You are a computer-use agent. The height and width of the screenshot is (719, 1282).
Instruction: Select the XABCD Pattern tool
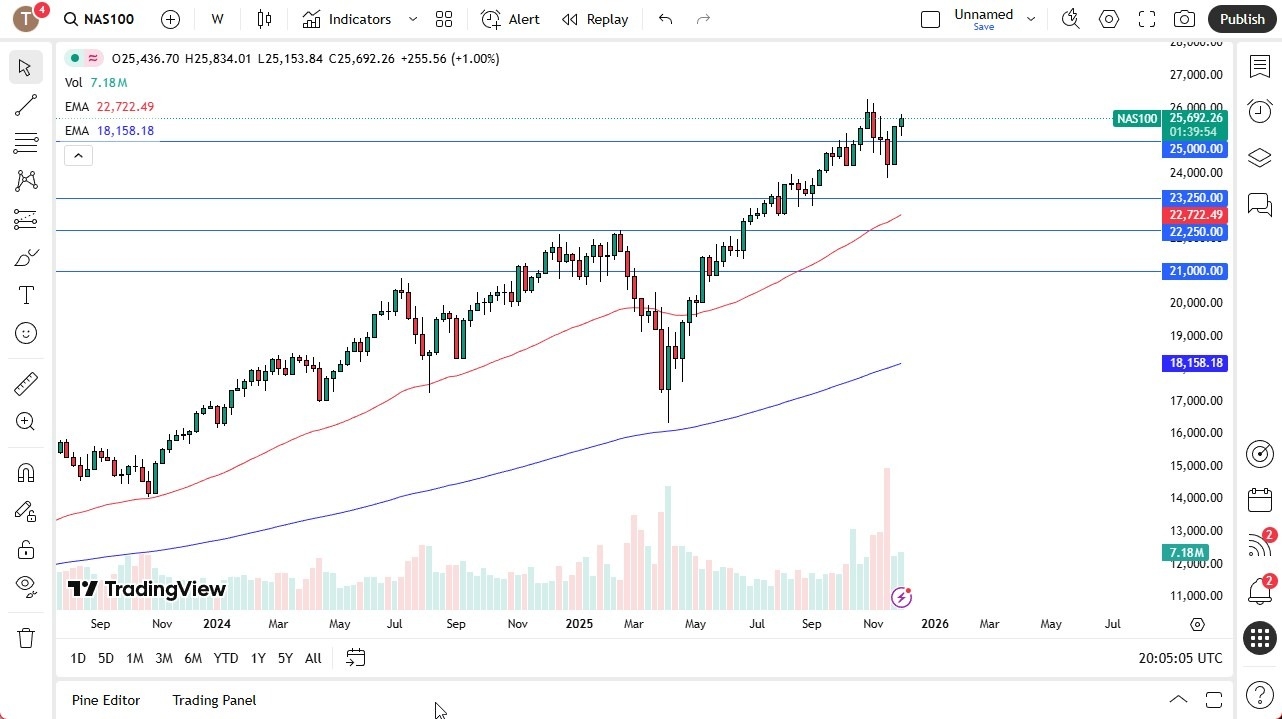[26, 179]
